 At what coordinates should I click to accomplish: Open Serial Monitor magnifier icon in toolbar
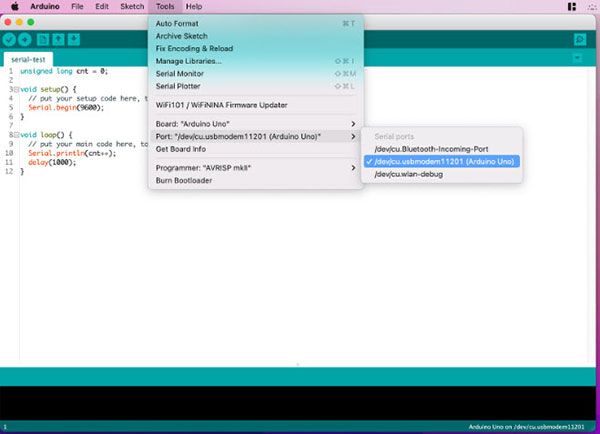pyautogui.click(x=580, y=39)
